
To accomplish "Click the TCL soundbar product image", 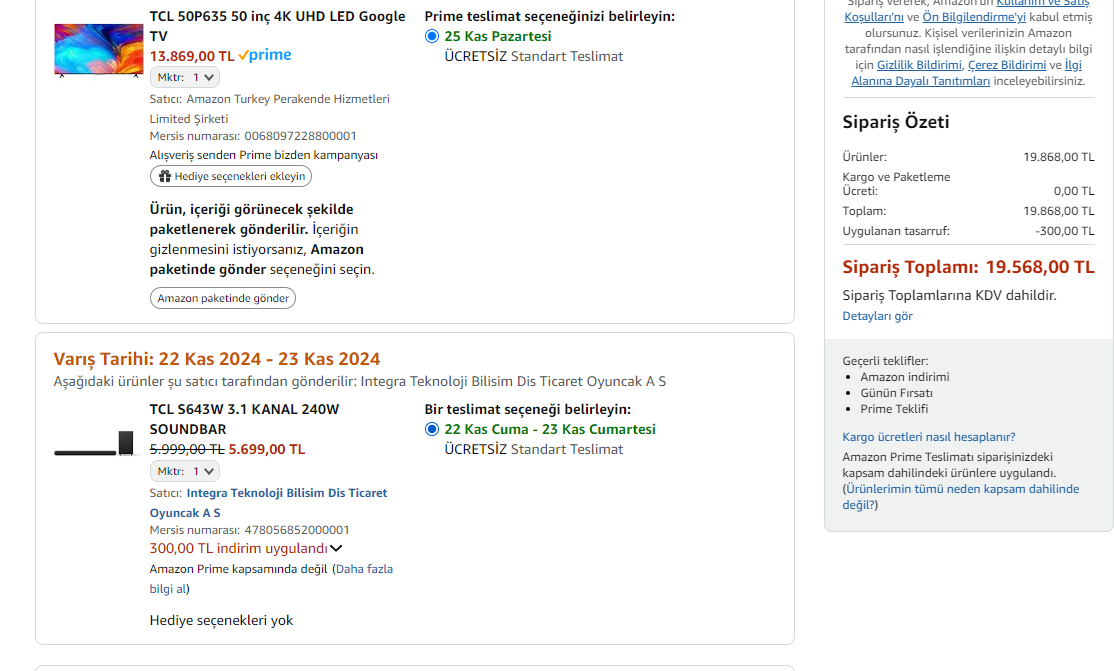I will coord(94,444).
